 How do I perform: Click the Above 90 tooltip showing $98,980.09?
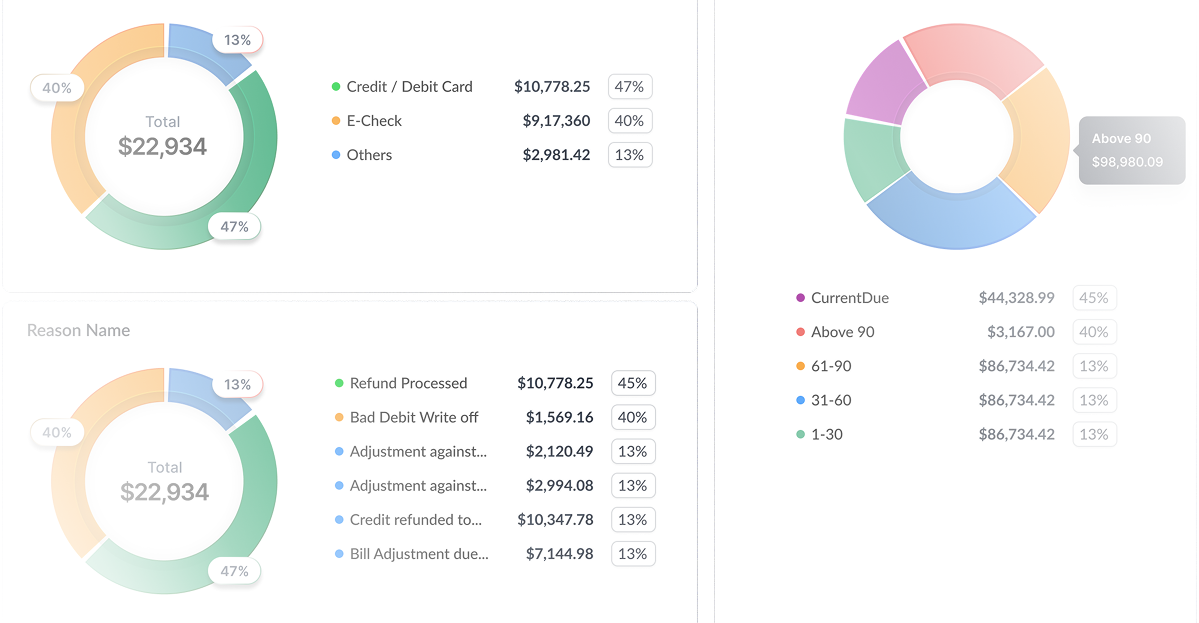point(1130,150)
